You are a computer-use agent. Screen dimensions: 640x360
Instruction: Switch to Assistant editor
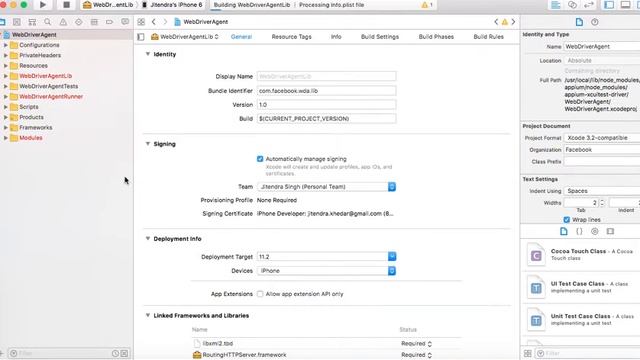[572, 5]
